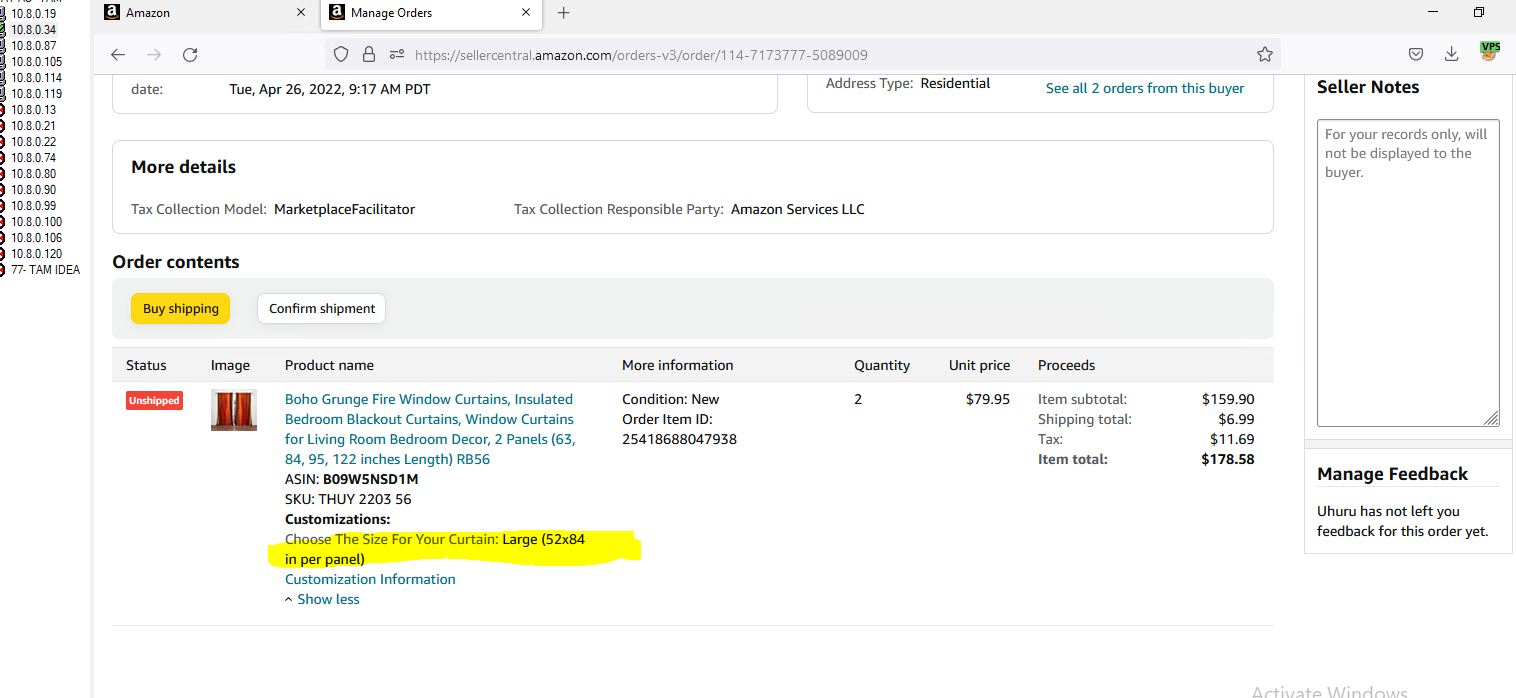This screenshot has width=1516, height=698.
Task: Select host 10.8.0.13 in the sidebar list
Action: 34,110
